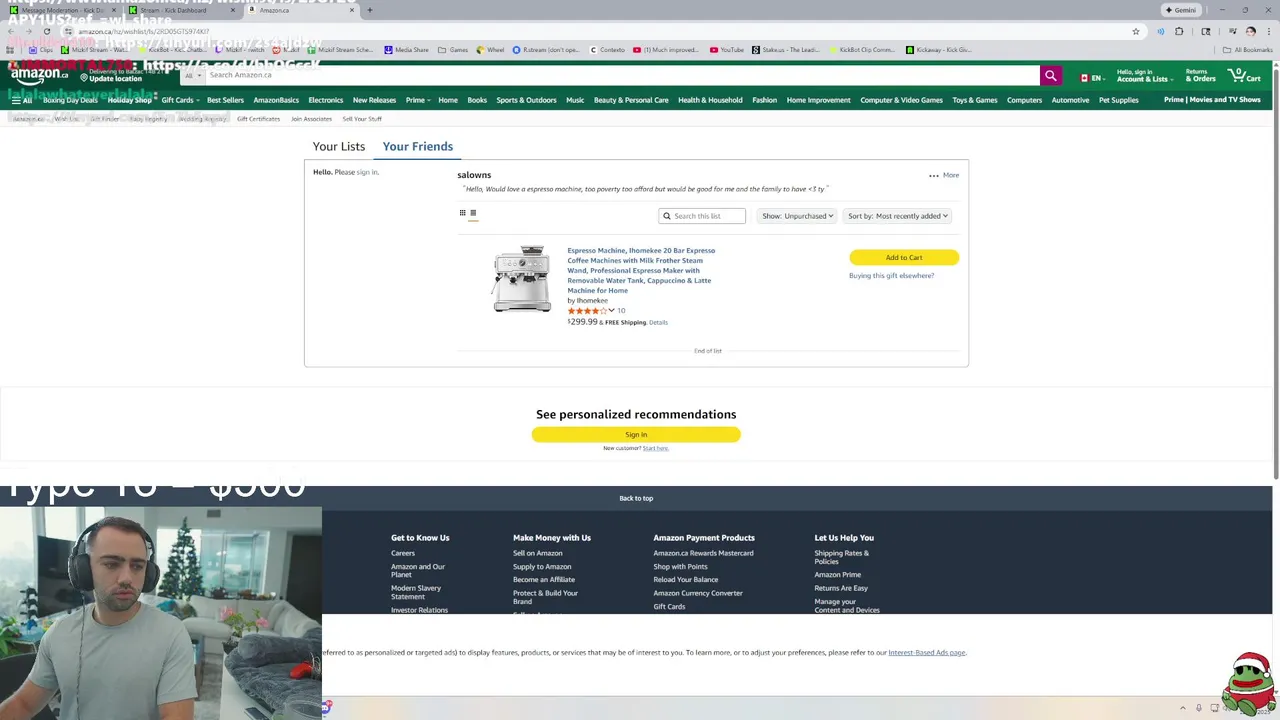Switch wishlist to grid view
The width and height of the screenshot is (1280, 720).
coord(462,213)
